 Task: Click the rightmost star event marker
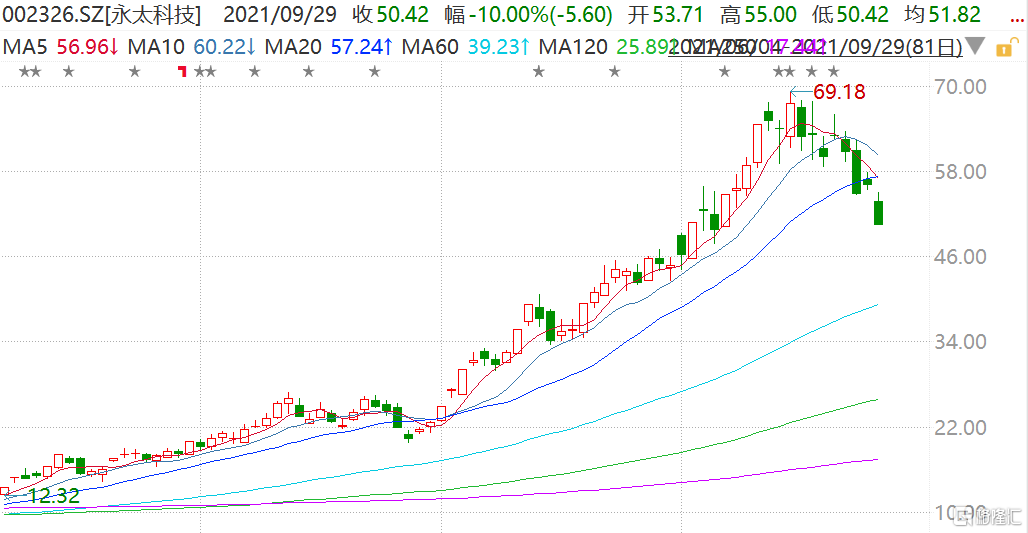tap(832, 71)
